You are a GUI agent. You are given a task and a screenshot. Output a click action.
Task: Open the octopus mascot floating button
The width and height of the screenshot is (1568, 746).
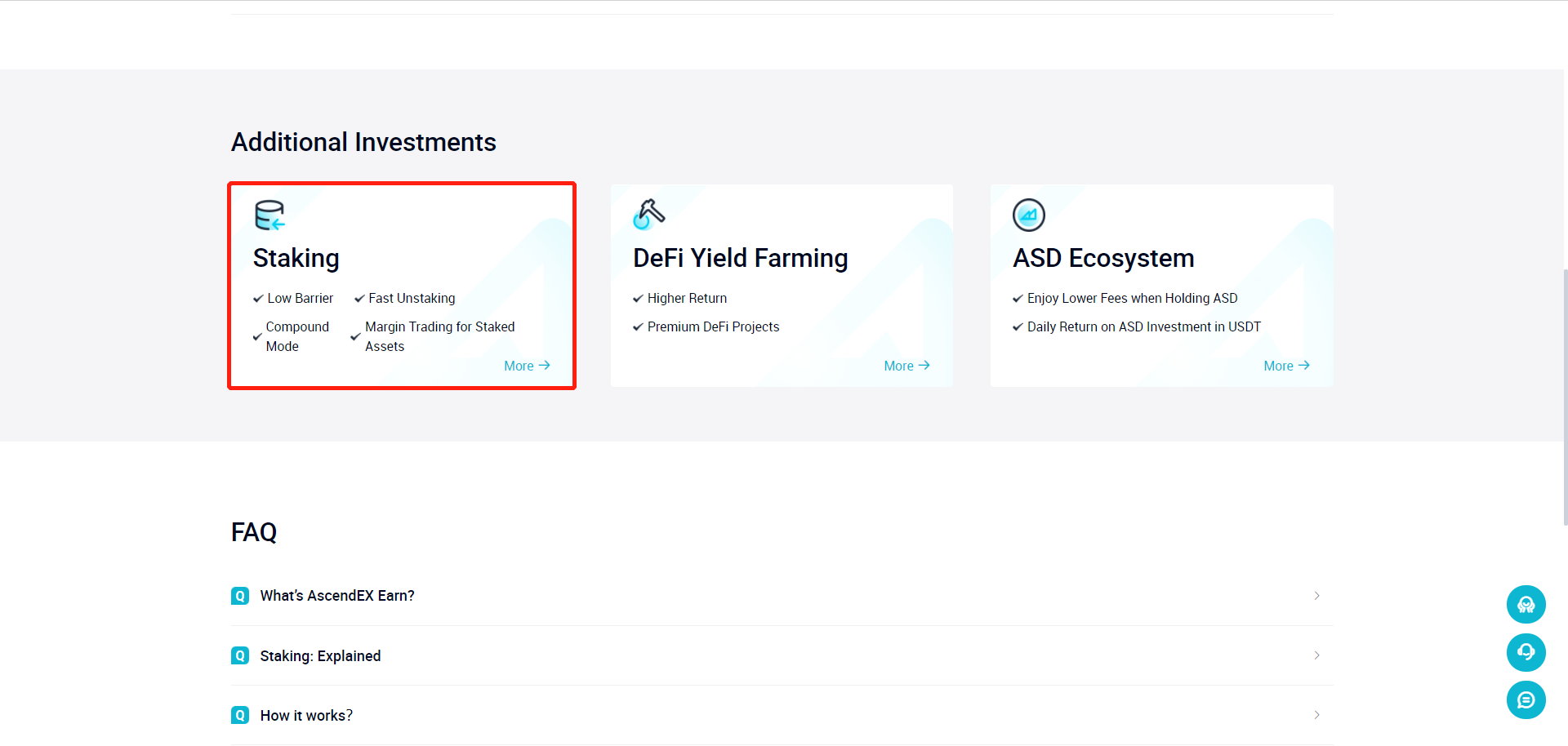click(x=1526, y=605)
